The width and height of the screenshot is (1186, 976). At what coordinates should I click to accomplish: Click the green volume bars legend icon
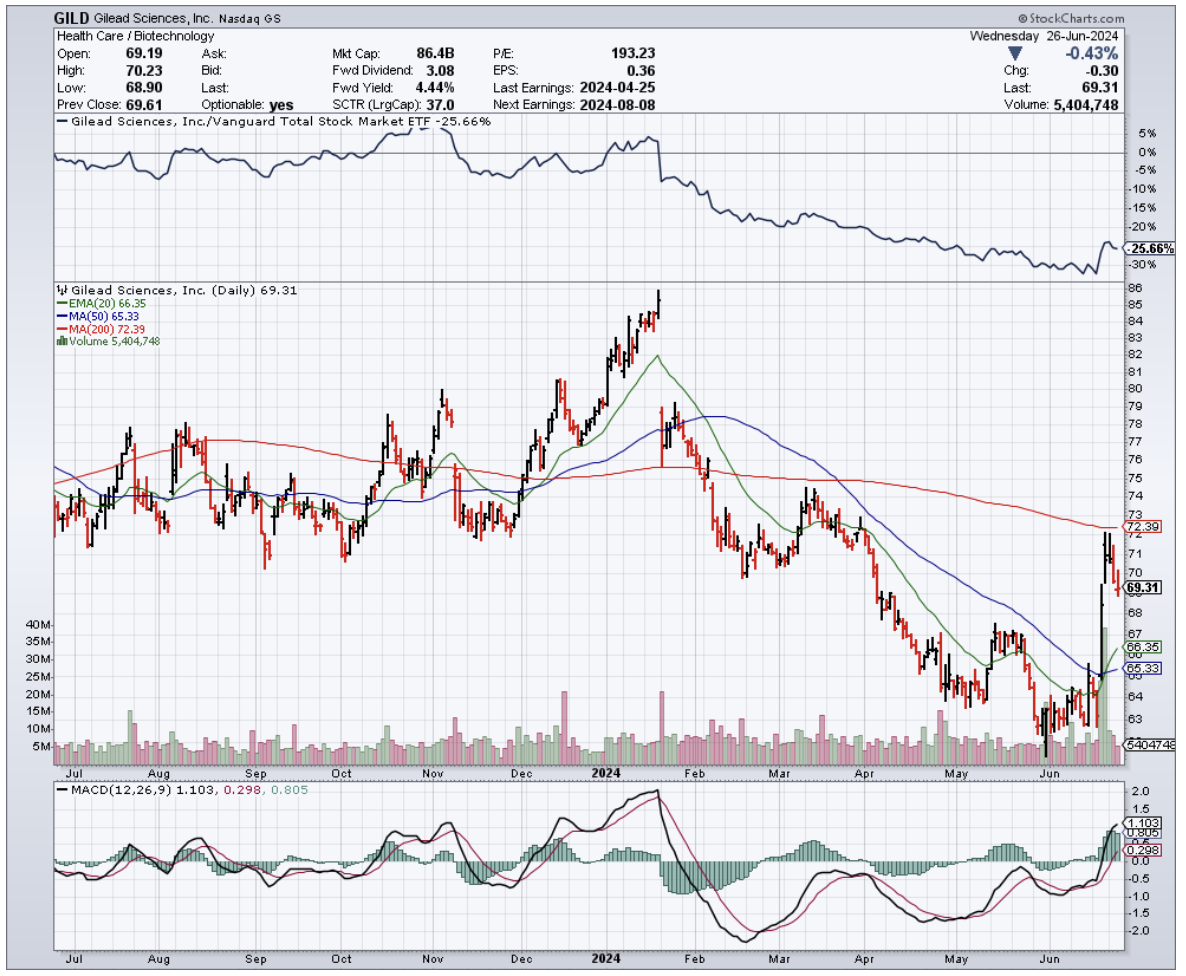click(x=62, y=341)
